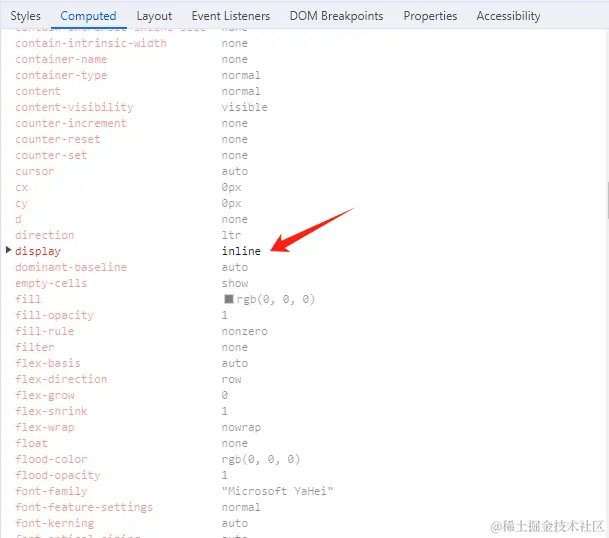This screenshot has height=538, width=609.
Task: Click the d property name
Action: point(18,219)
